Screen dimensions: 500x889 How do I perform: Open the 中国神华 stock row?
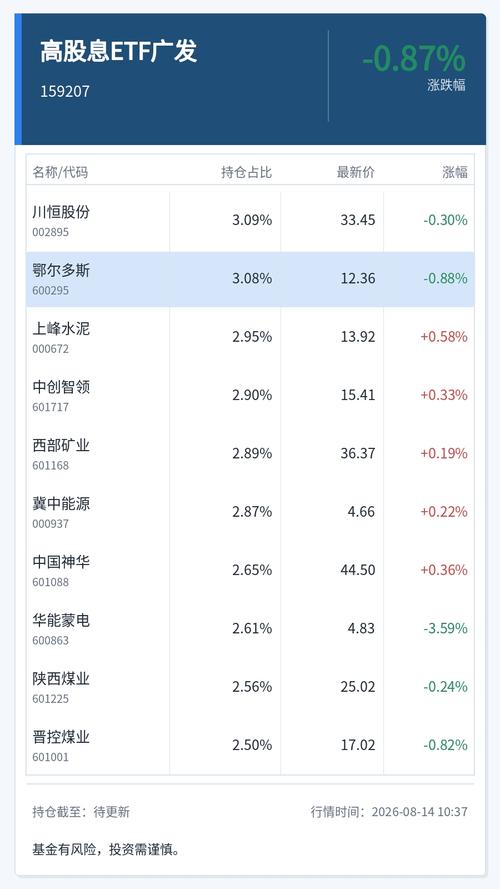coord(250,570)
